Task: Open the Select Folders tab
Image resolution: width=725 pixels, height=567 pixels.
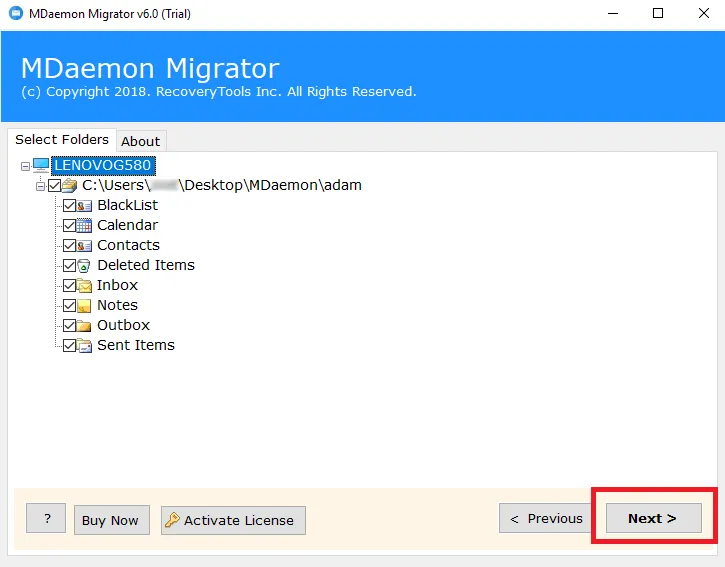Action: [62, 140]
